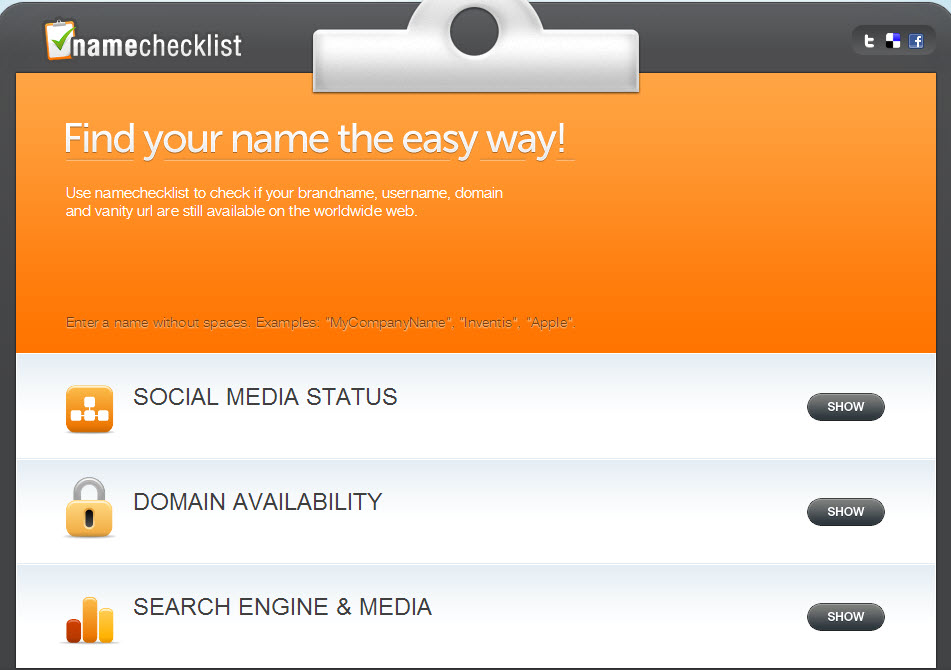
Task: Open the Facebook icon in the header
Action: [x=916, y=41]
